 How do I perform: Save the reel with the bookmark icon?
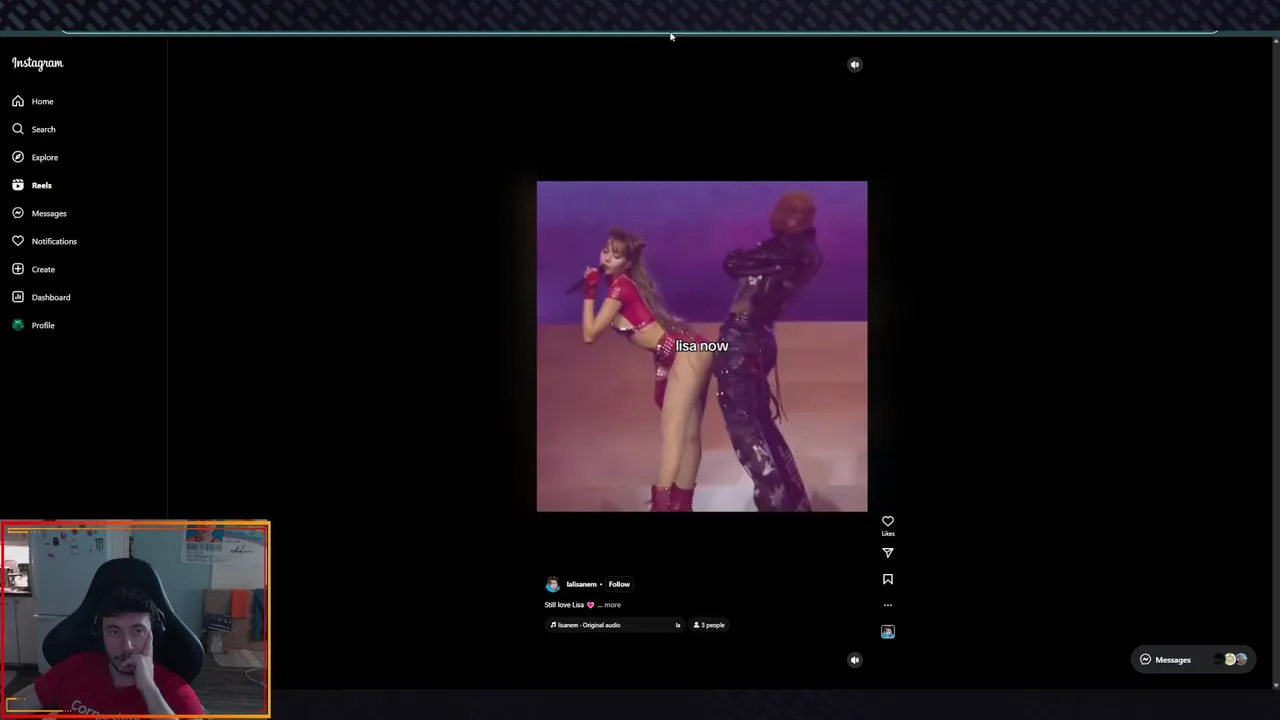pyautogui.click(x=888, y=579)
